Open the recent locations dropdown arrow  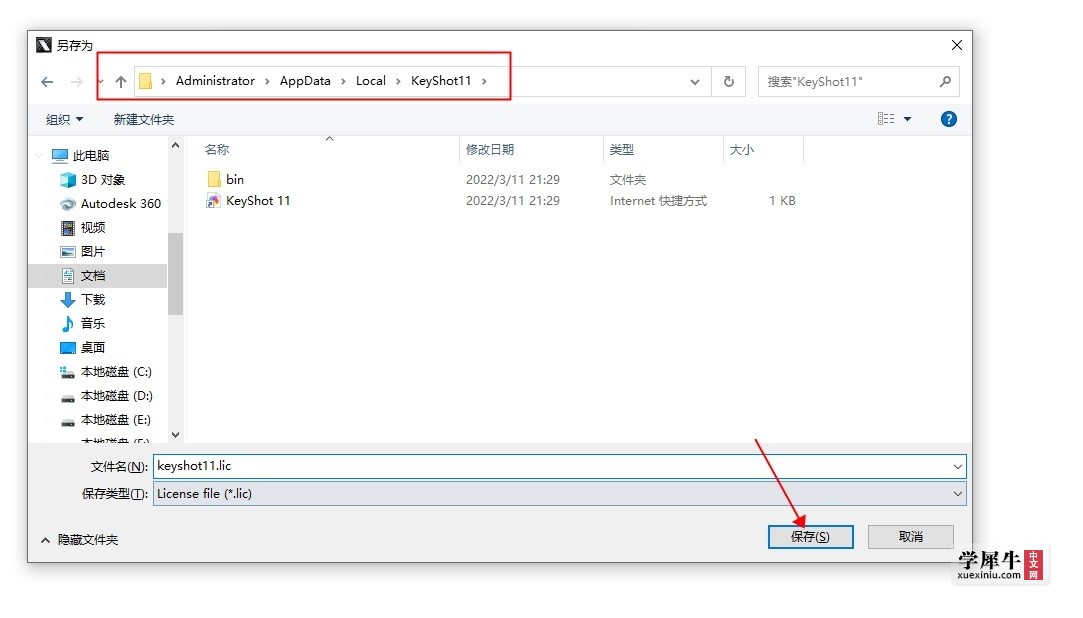pos(101,82)
